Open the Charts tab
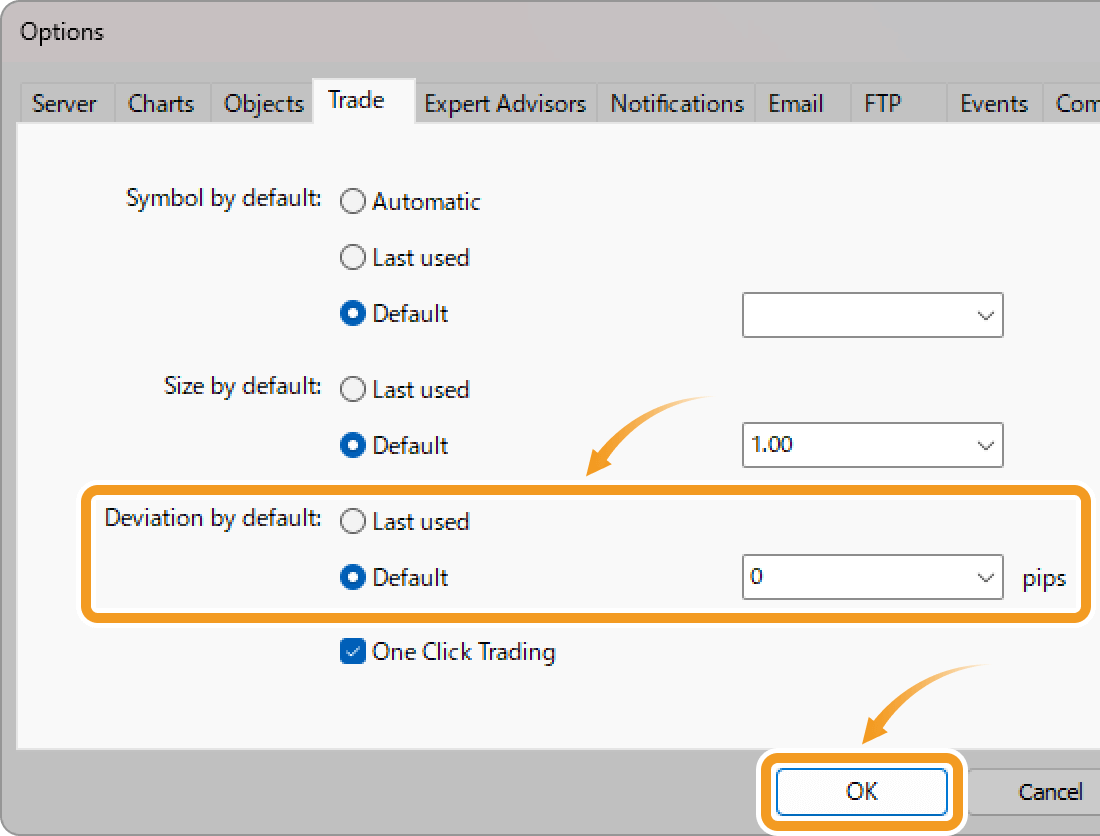The width and height of the screenshot is (1100, 836). [162, 103]
